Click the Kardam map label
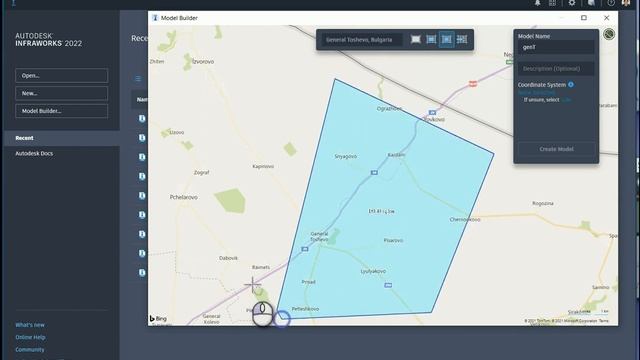640x360 pixels. tap(396, 155)
